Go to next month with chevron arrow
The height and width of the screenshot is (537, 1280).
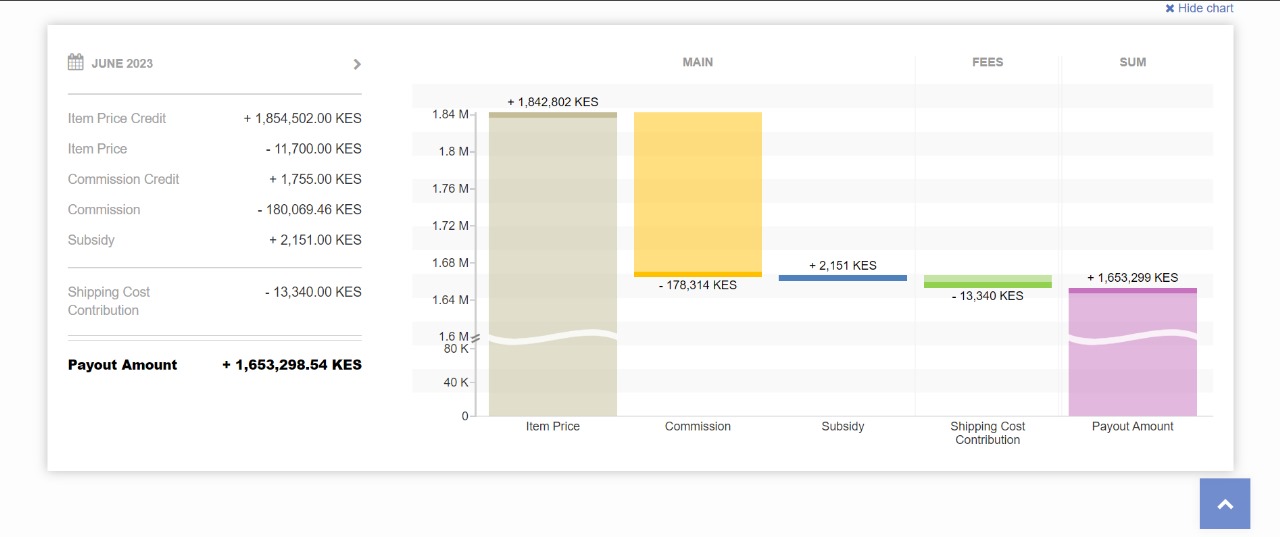click(x=357, y=64)
